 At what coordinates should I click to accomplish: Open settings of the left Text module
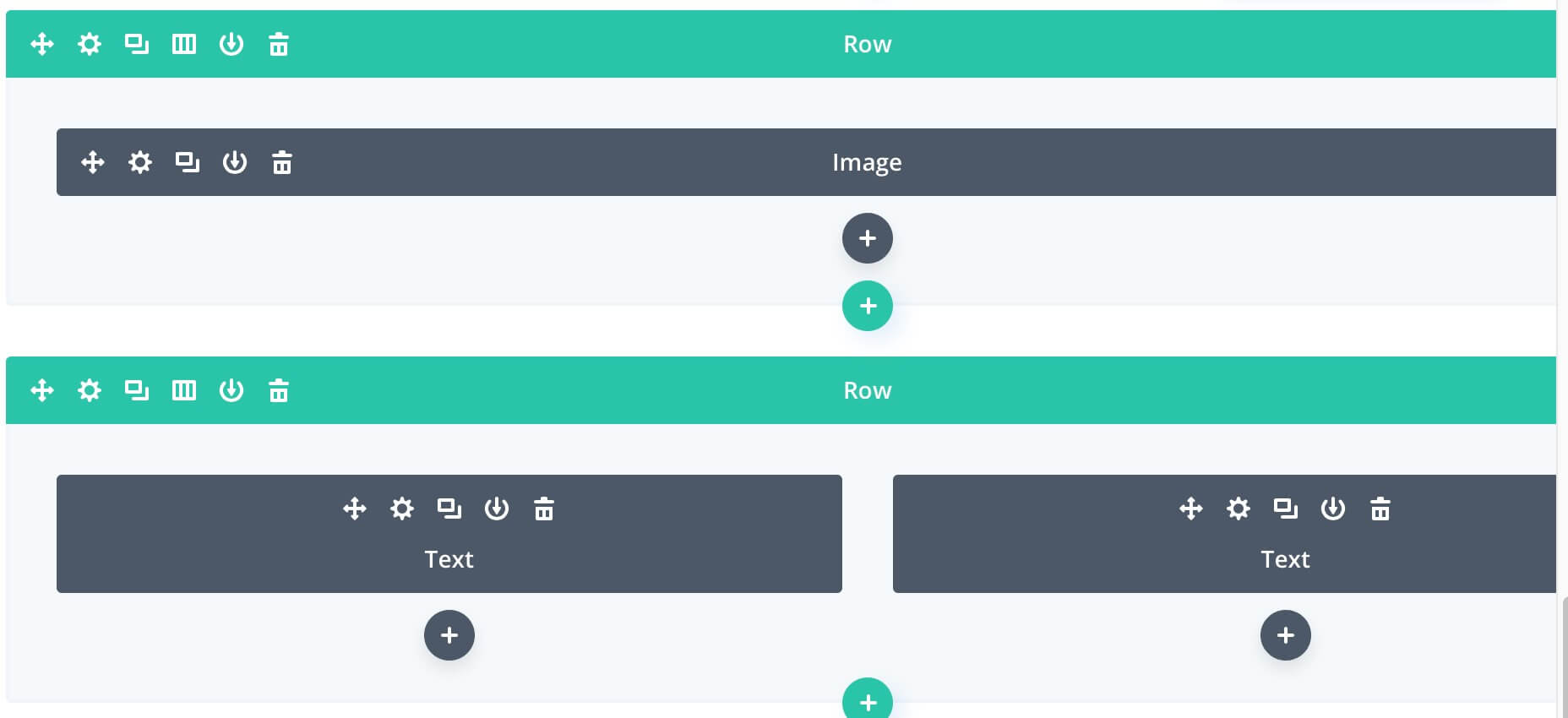click(x=402, y=509)
